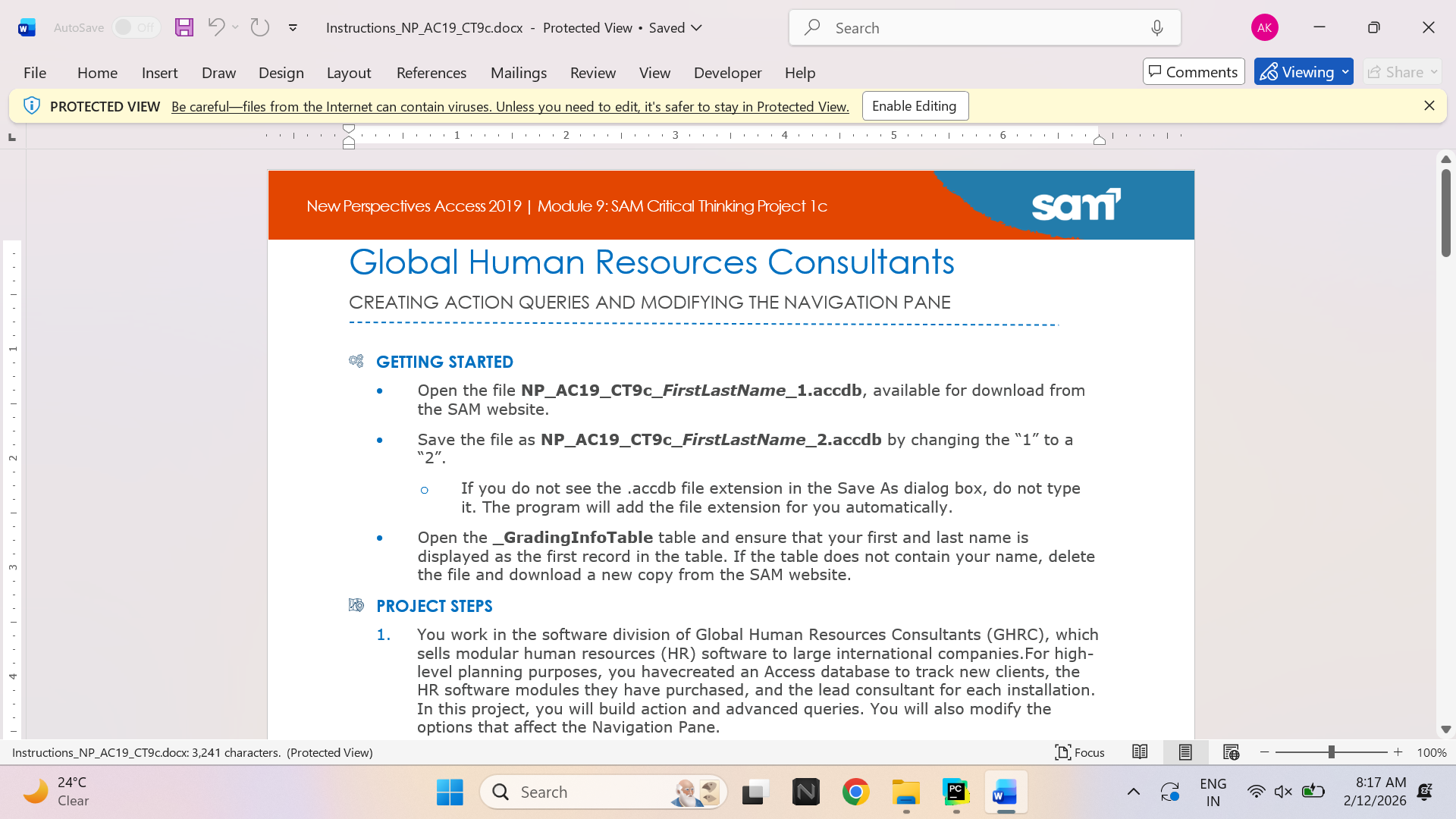Open the View ribbon tab
The image size is (1456, 819).
pyautogui.click(x=654, y=73)
